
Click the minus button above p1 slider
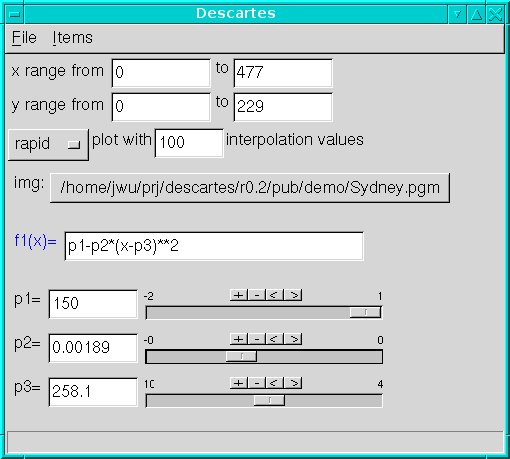coord(257,295)
